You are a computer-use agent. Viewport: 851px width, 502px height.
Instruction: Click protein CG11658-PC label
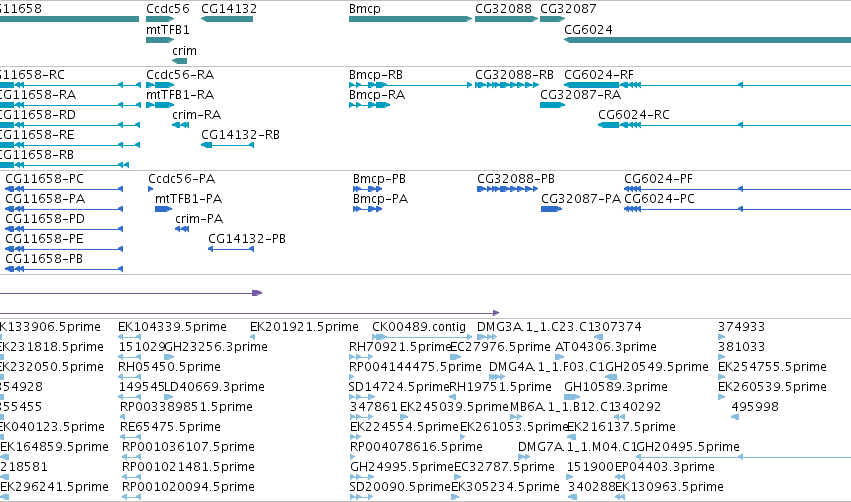45,179
